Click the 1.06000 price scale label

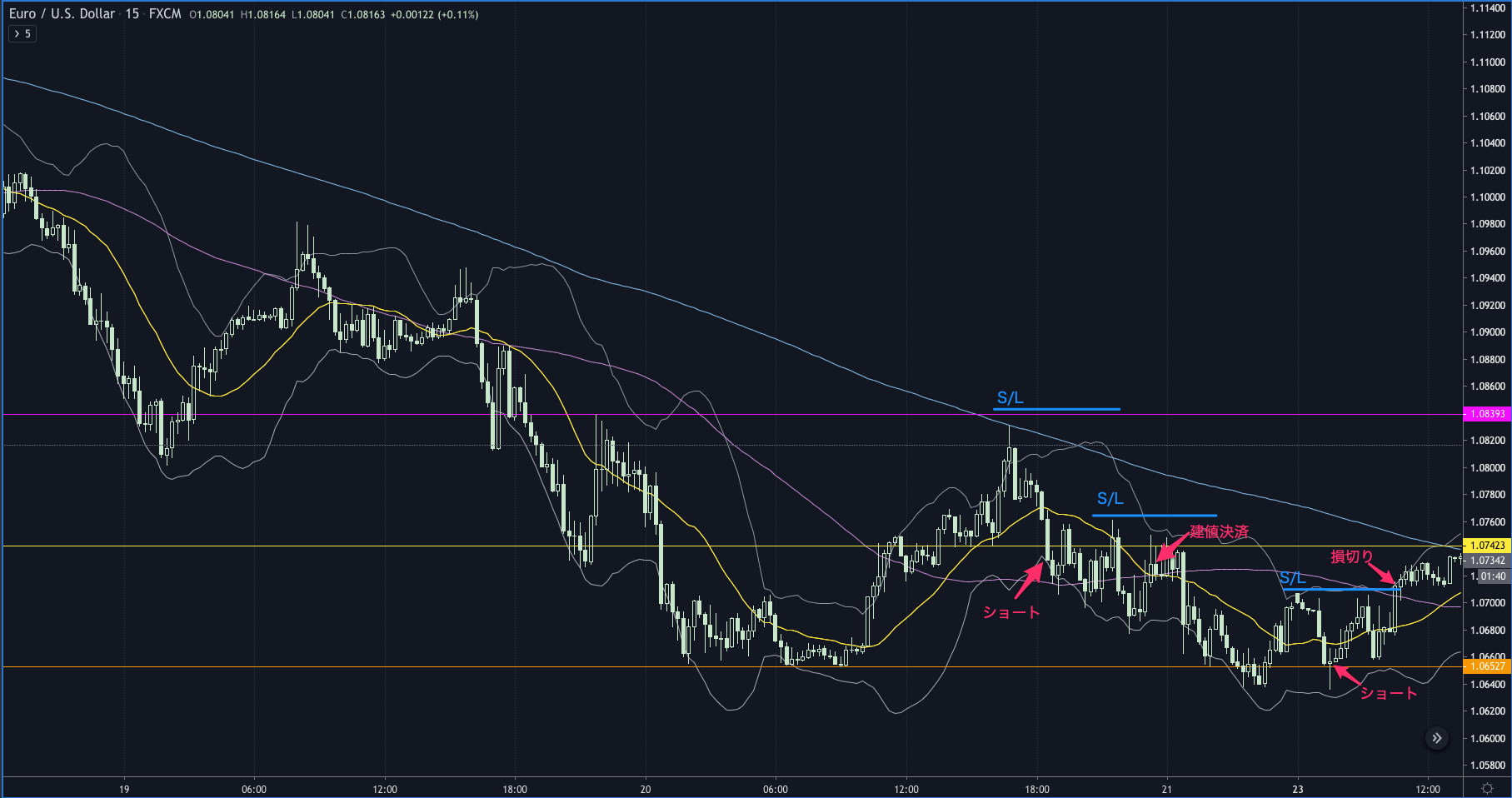pos(1488,738)
